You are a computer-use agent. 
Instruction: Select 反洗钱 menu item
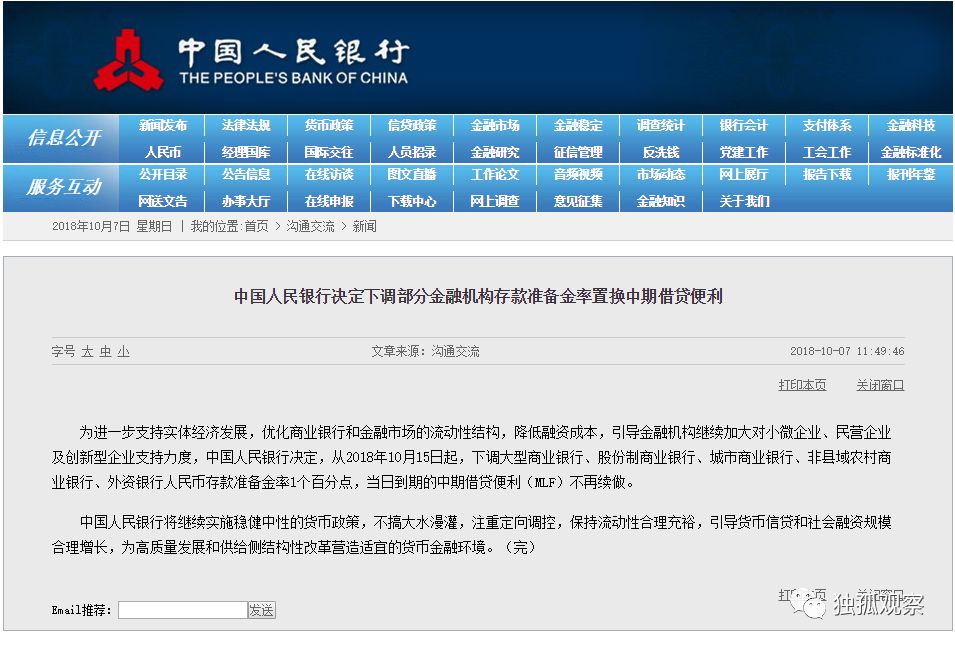tap(661, 152)
